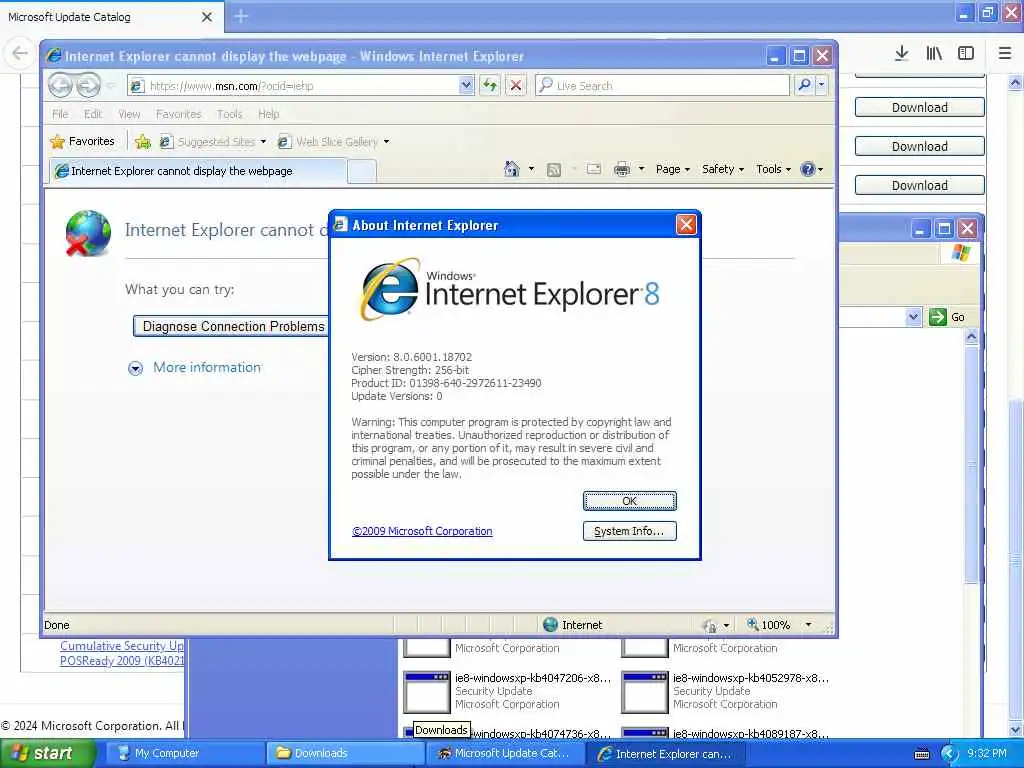Click the zoom level 100% button
Screen dimensions: 1024x768
[x=769, y=625]
